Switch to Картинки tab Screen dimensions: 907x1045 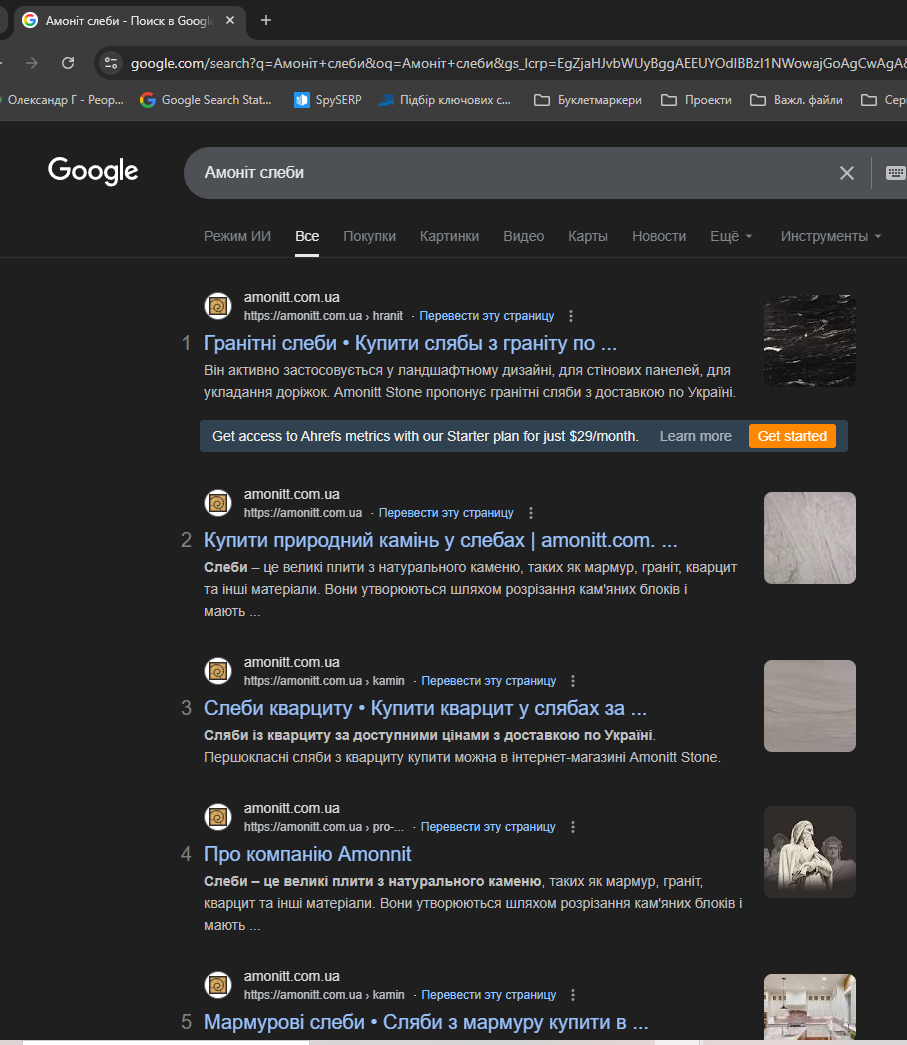click(449, 236)
